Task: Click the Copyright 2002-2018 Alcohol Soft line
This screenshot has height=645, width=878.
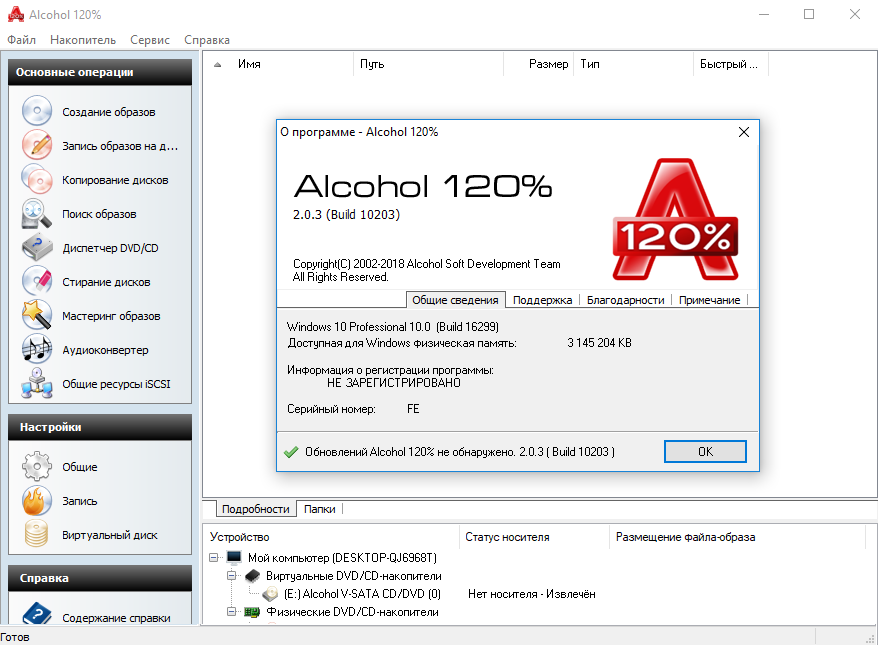Action: point(426,264)
